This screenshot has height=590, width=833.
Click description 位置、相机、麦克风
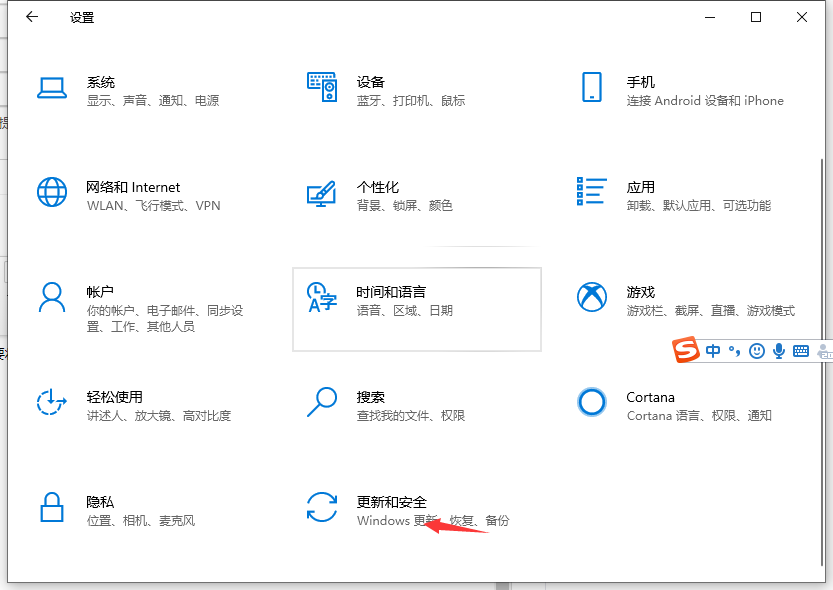click(141, 520)
